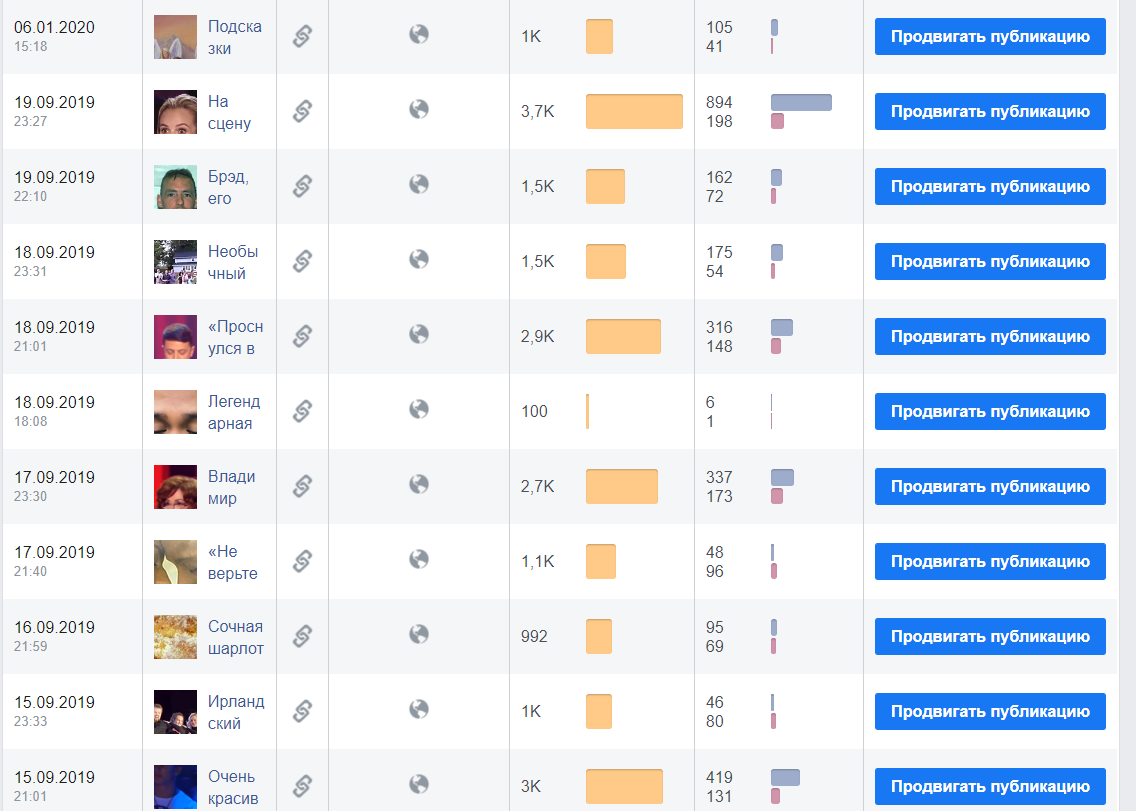Viewport: 1136px width, 811px height.
Task: Click globe privacy icon for 19.09.2019 23:27 post
Action: 419,109
